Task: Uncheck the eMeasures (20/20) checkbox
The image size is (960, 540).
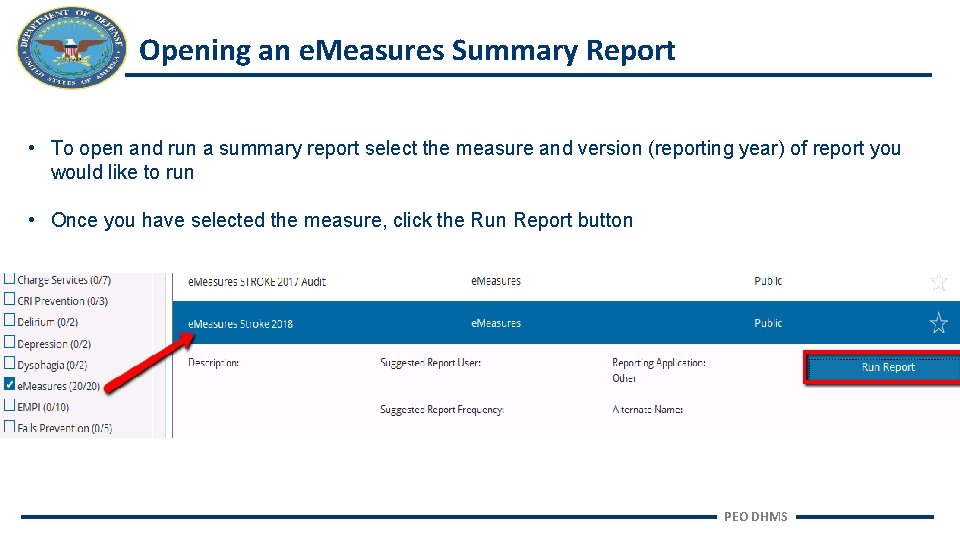Action: pos(9,384)
